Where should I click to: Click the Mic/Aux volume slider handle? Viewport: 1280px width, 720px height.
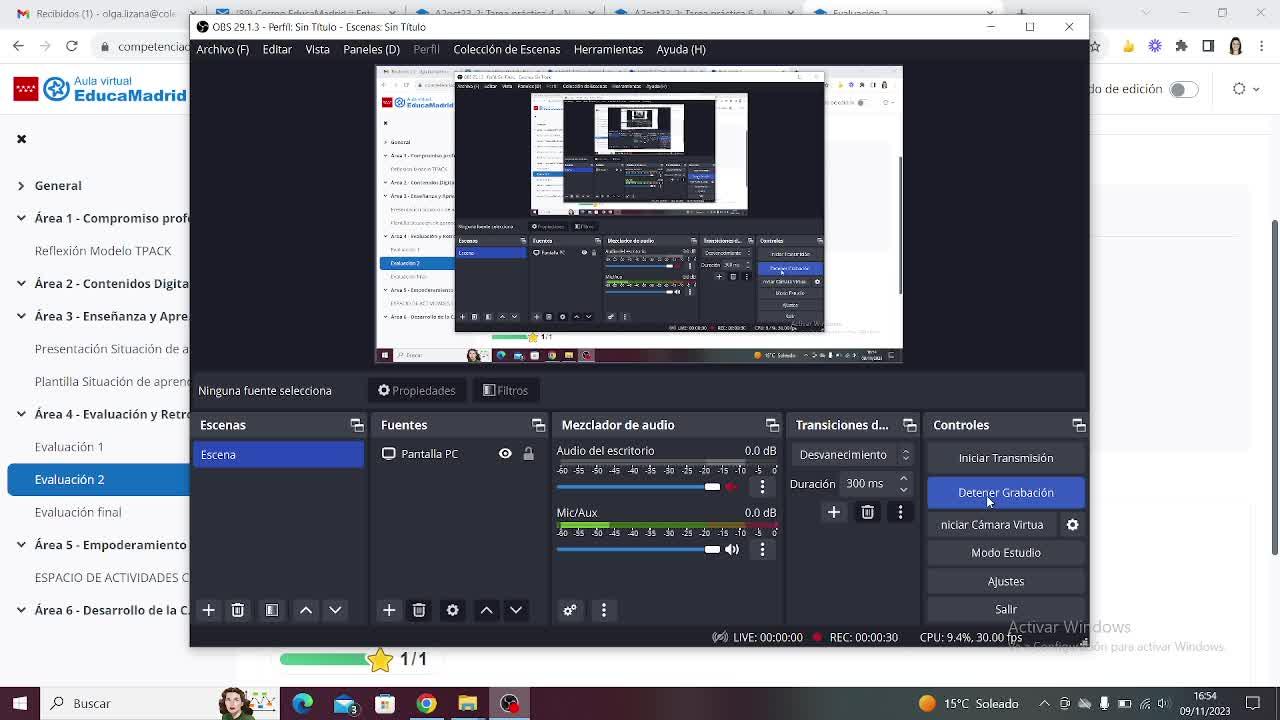pos(712,549)
